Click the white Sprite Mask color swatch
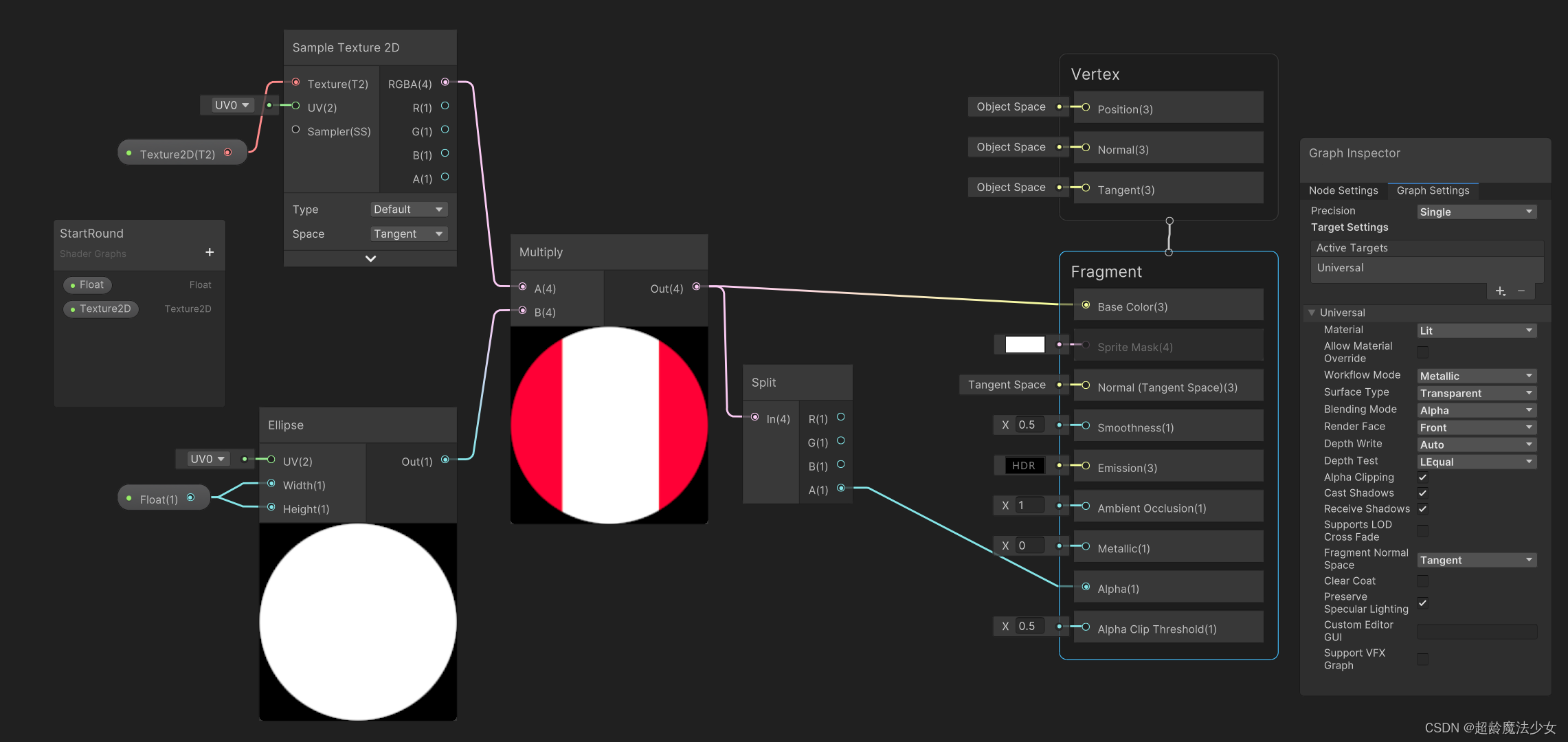 [1024, 344]
